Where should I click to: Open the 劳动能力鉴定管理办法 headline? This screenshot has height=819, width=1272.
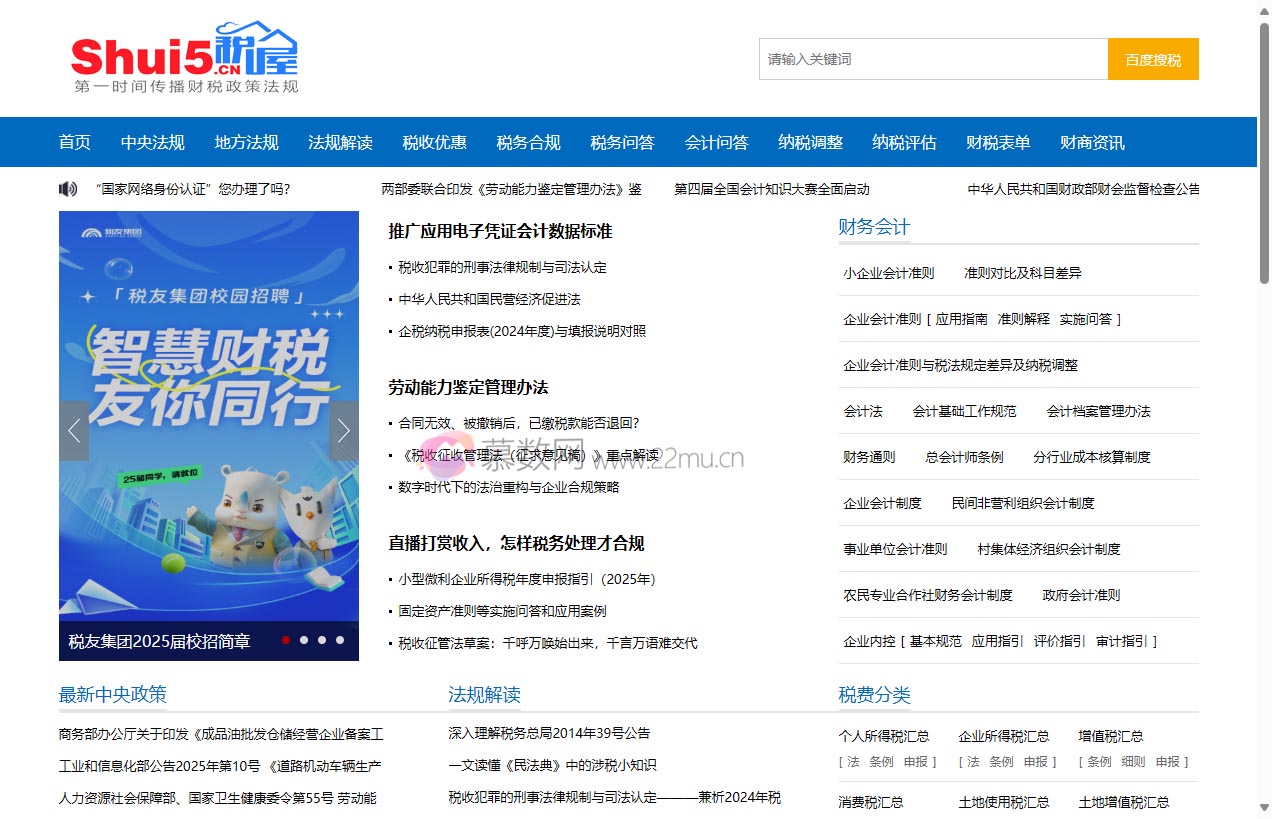click(x=468, y=387)
